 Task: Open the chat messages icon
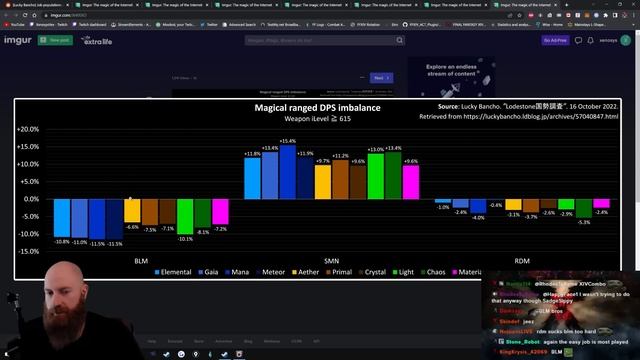click(578, 40)
